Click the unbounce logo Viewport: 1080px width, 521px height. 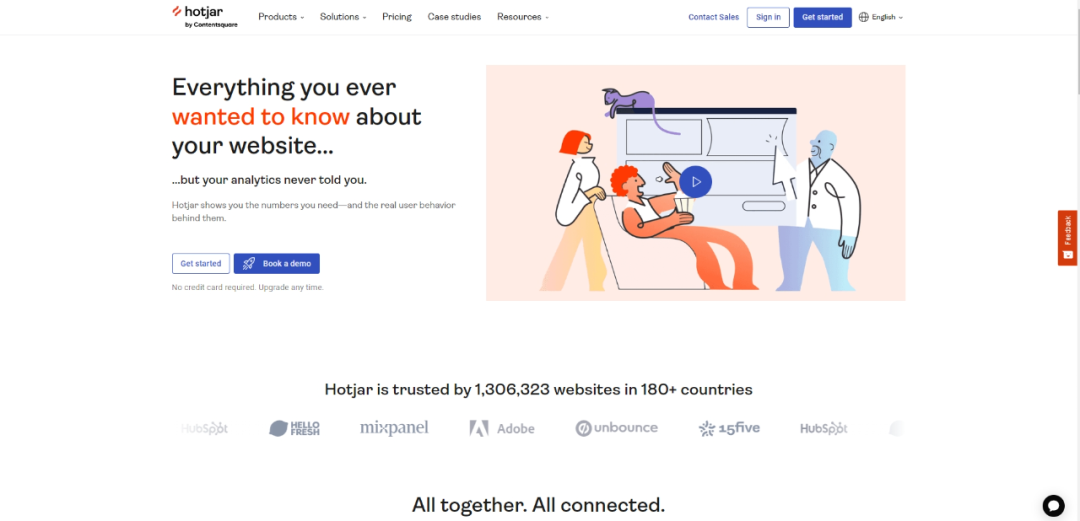point(616,428)
